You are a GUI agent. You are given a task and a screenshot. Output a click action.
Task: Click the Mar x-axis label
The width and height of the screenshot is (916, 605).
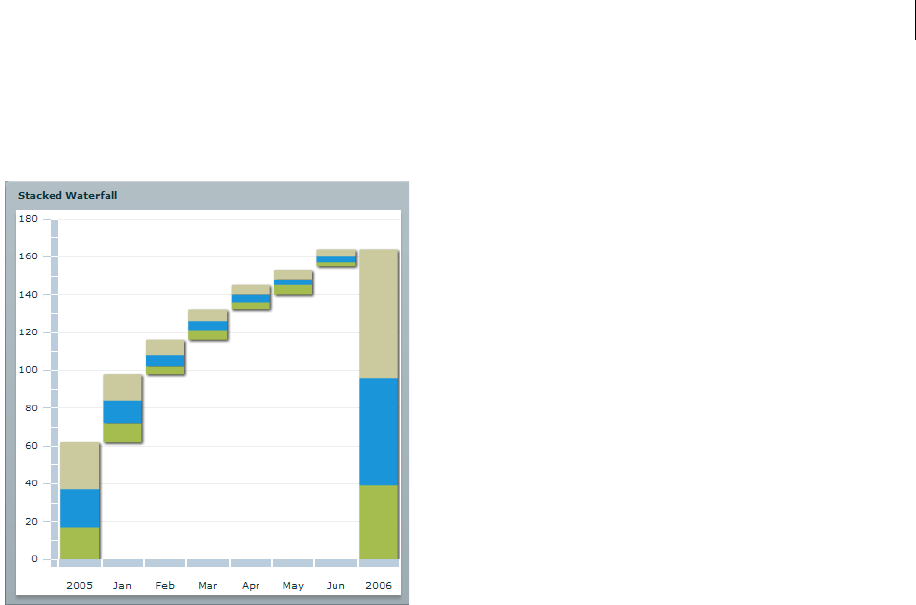coord(207,585)
